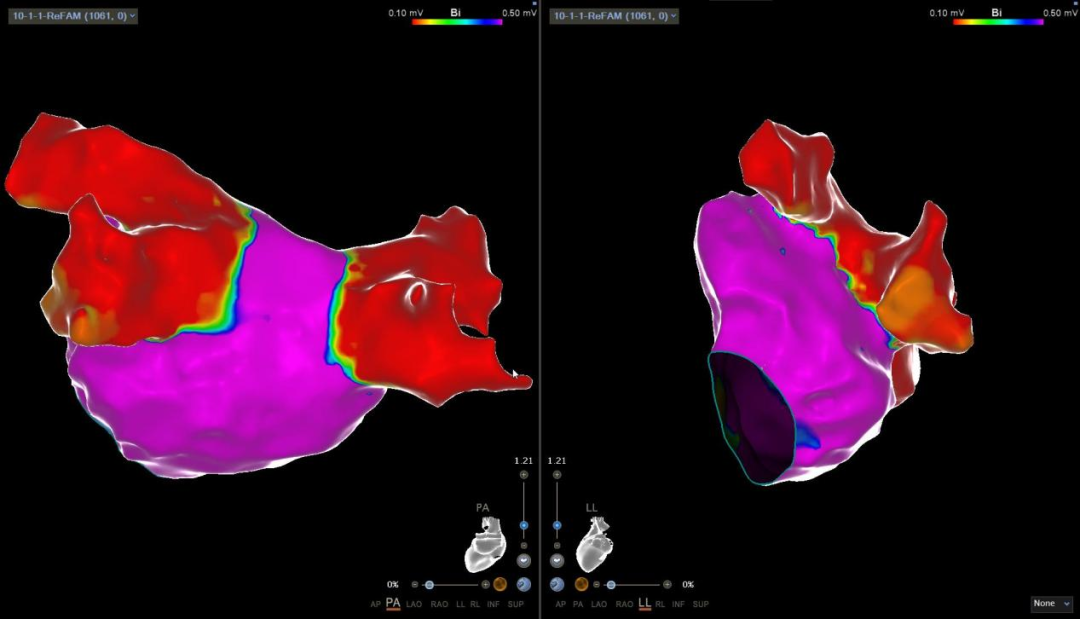1080x619 pixels.
Task: Click the orange sphere icon in right view
Action: click(x=581, y=584)
